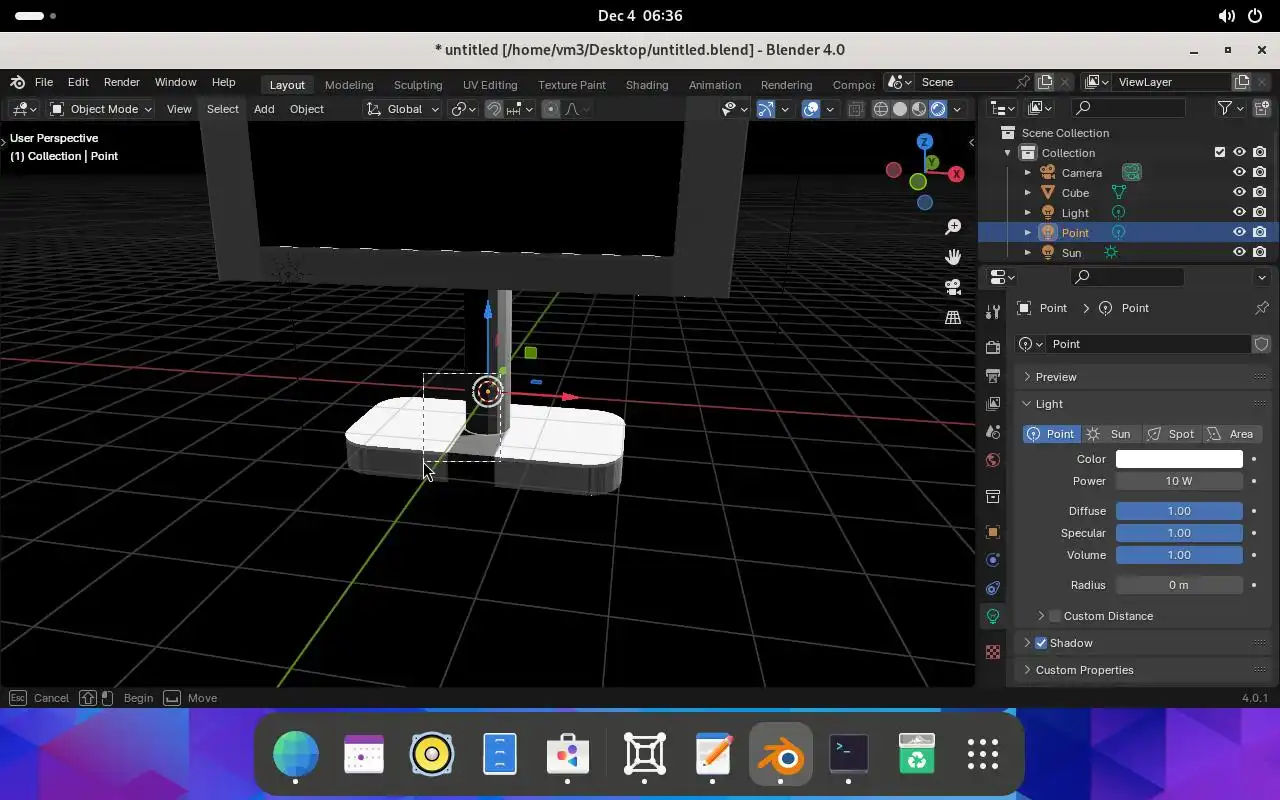
Task: Expand the Cube tree row
Action: coord(1027,193)
